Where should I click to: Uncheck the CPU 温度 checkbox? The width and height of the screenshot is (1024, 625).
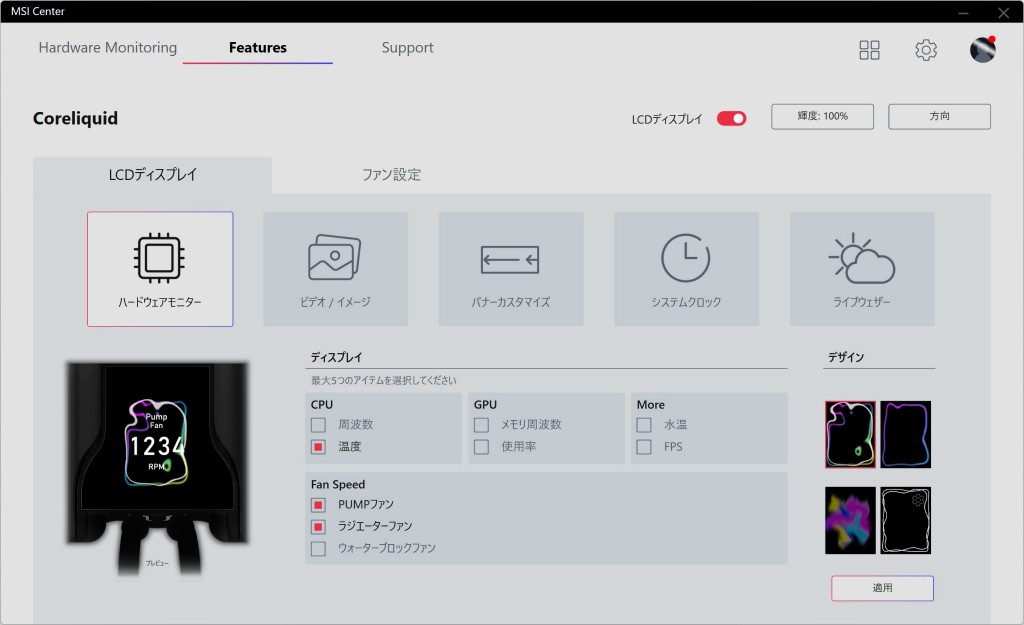pos(319,447)
